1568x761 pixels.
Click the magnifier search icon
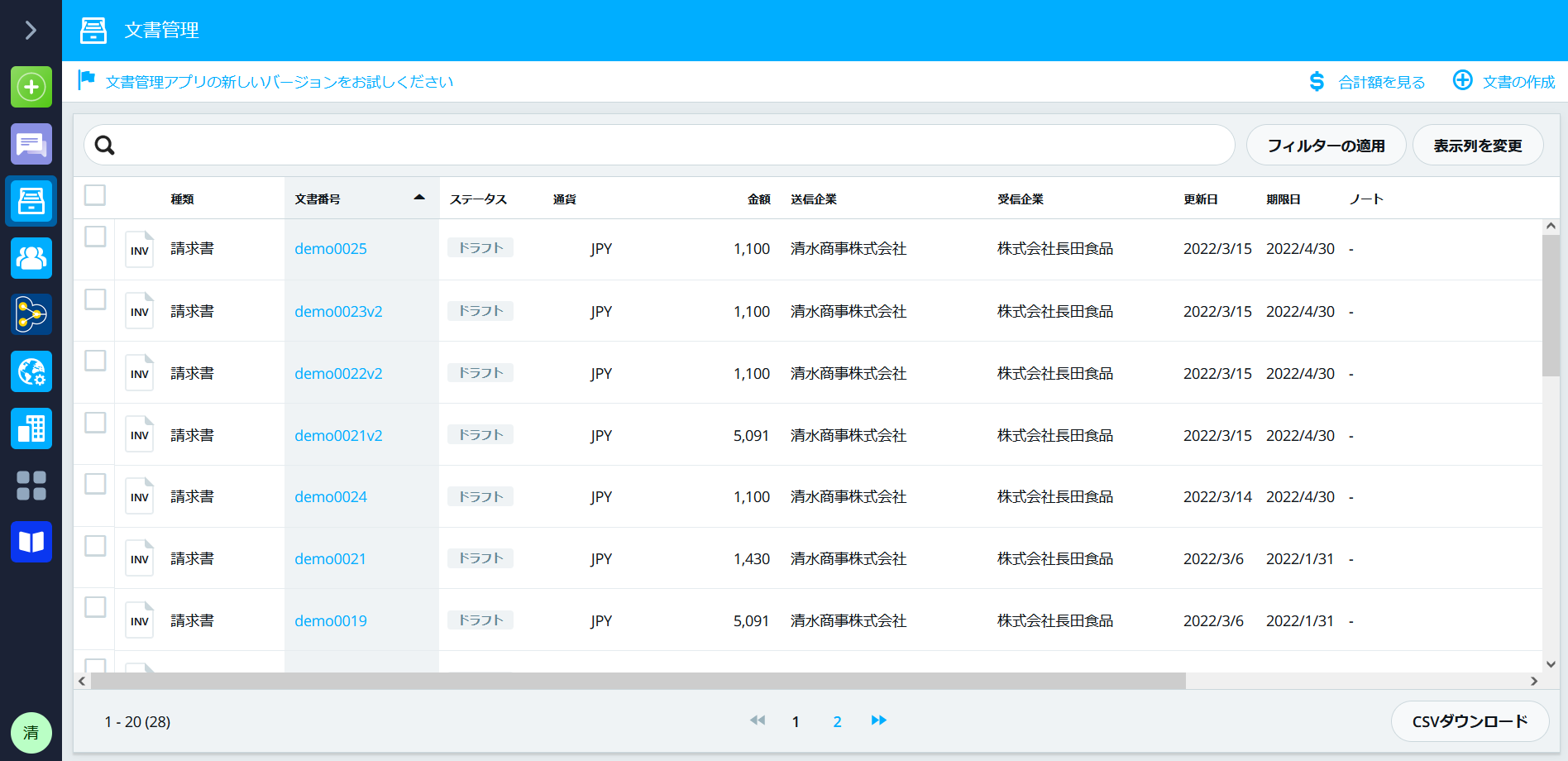click(x=104, y=146)
